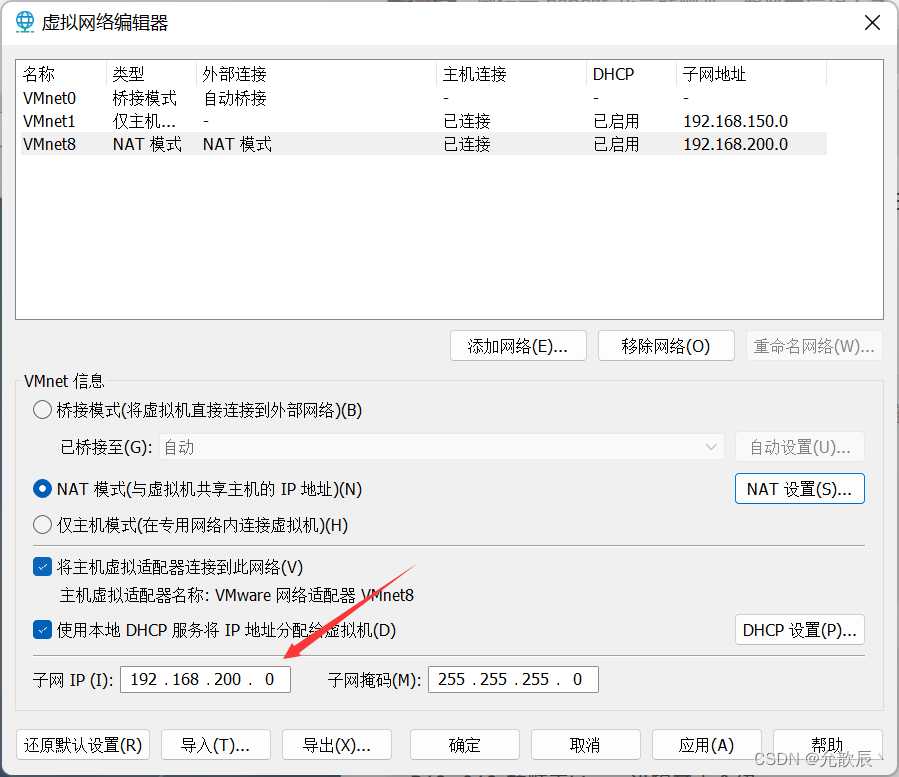
Task: Click subnet address 192.168.200.0 cell
Action: 736,144
